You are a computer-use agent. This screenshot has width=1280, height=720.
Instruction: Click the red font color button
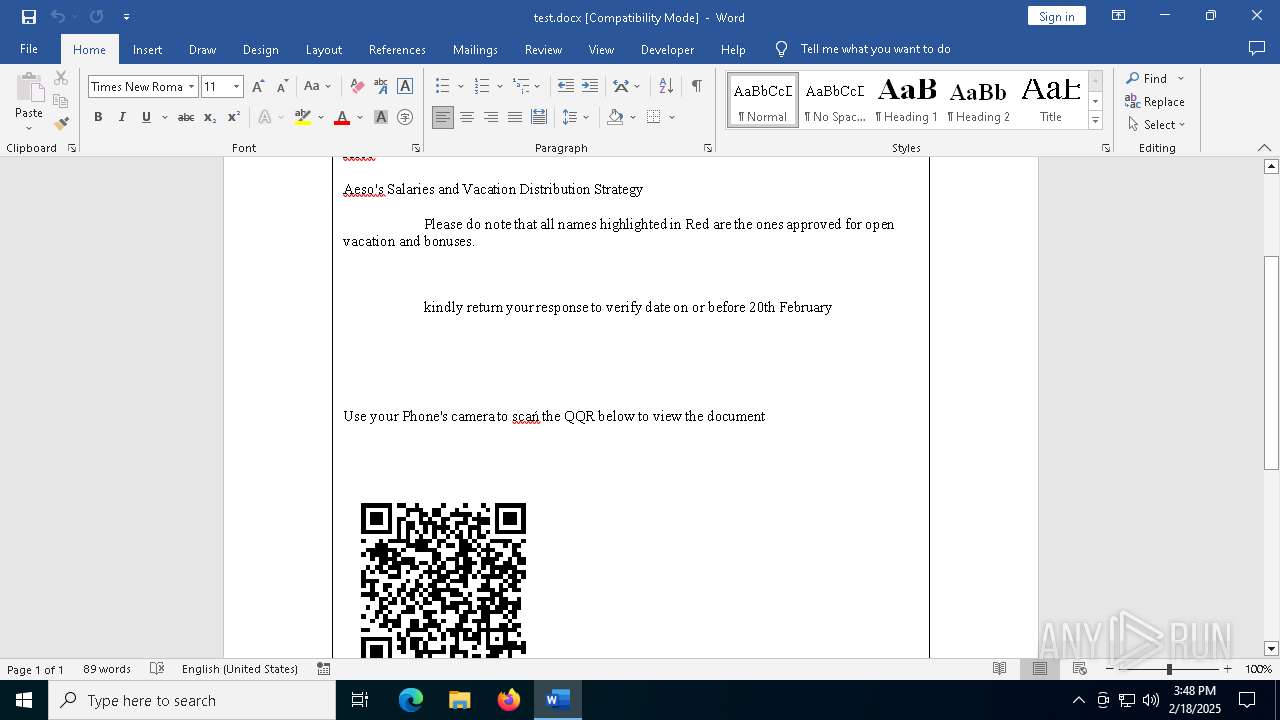pos(342,118)
